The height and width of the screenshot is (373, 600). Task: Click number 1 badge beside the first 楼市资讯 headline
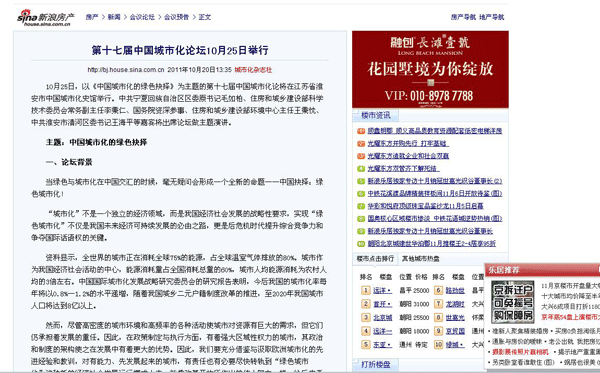[361, 131]
